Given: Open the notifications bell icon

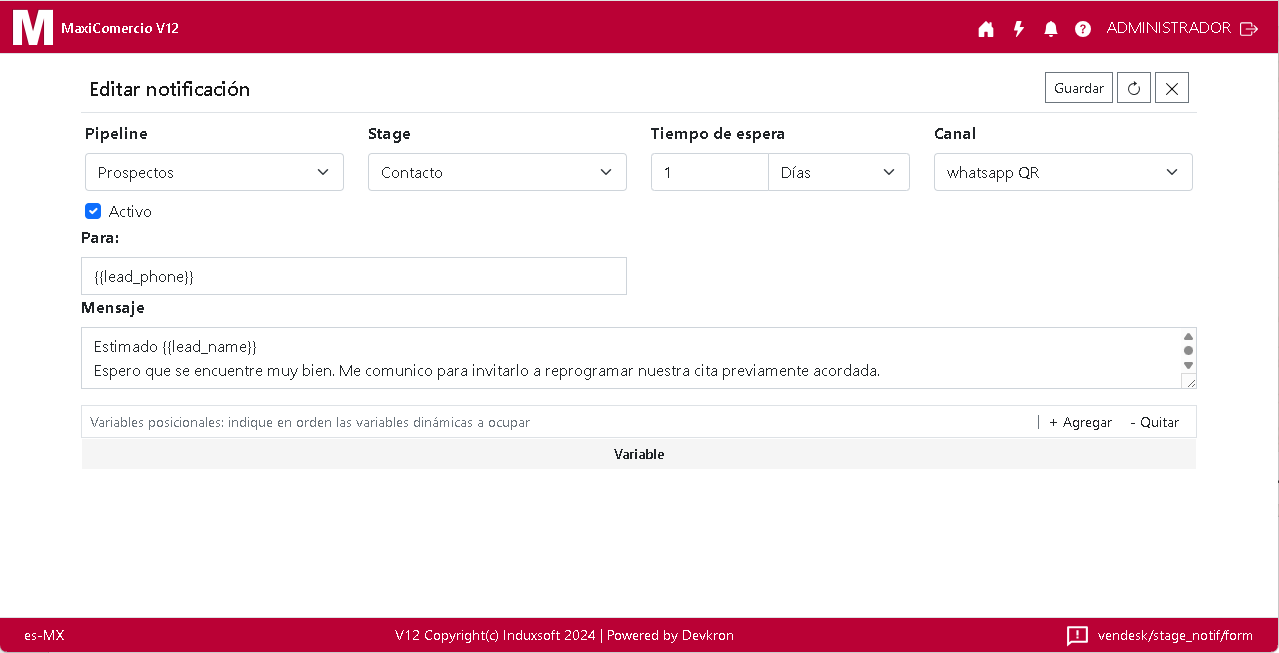Looking at the screenshot, I should point(1051,29).
